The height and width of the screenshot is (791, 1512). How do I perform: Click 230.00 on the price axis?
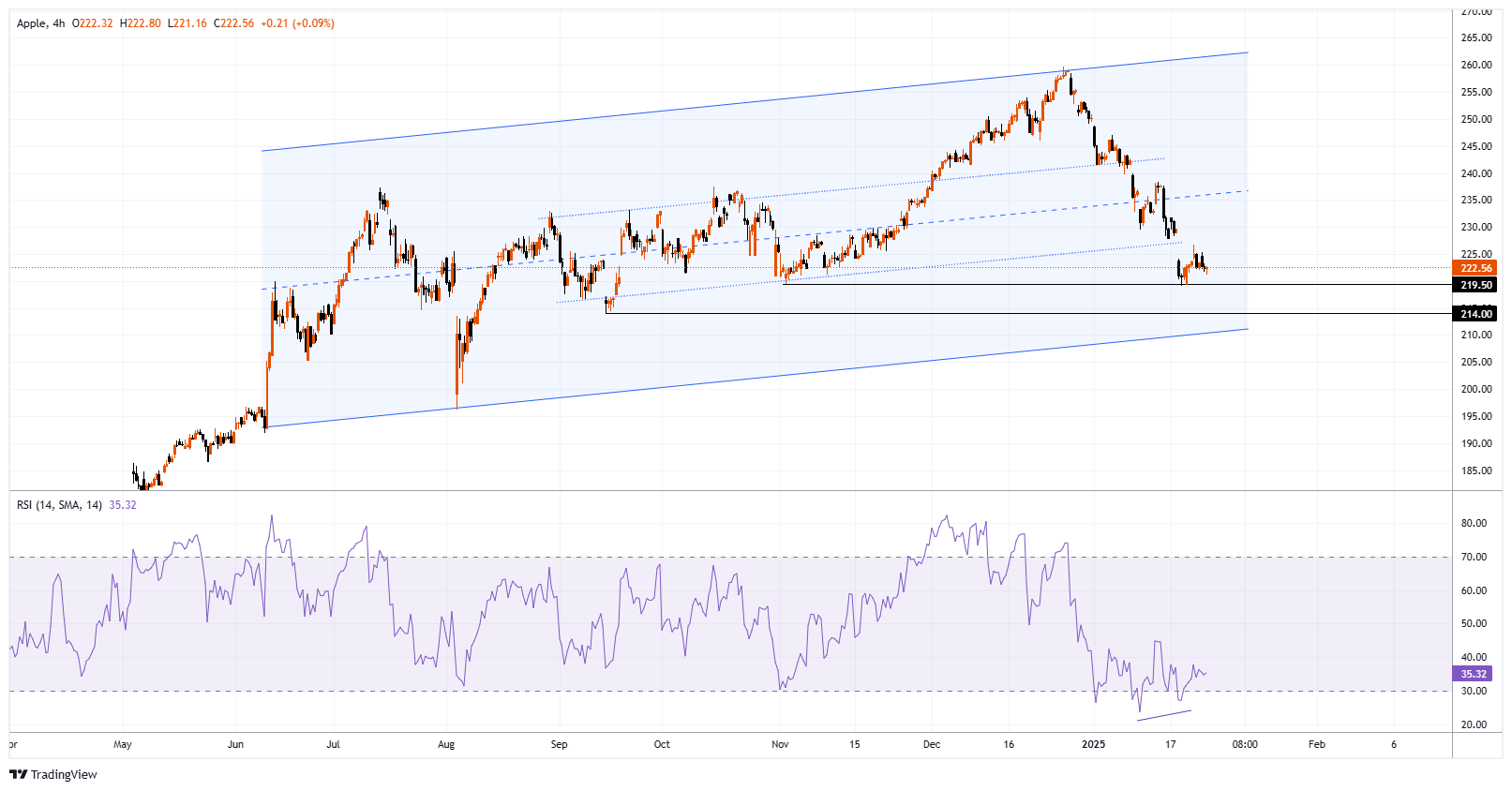pyautogui.click(x=1476, y=228)
